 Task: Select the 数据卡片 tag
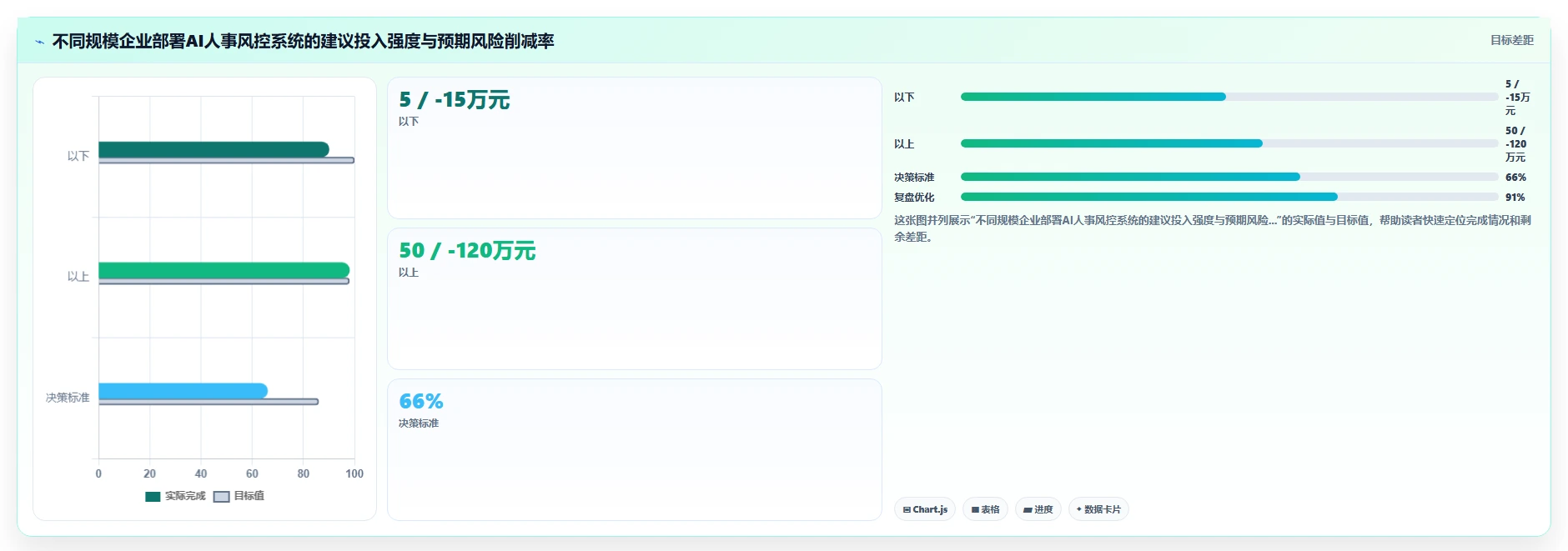click(x=1098, y=509)
